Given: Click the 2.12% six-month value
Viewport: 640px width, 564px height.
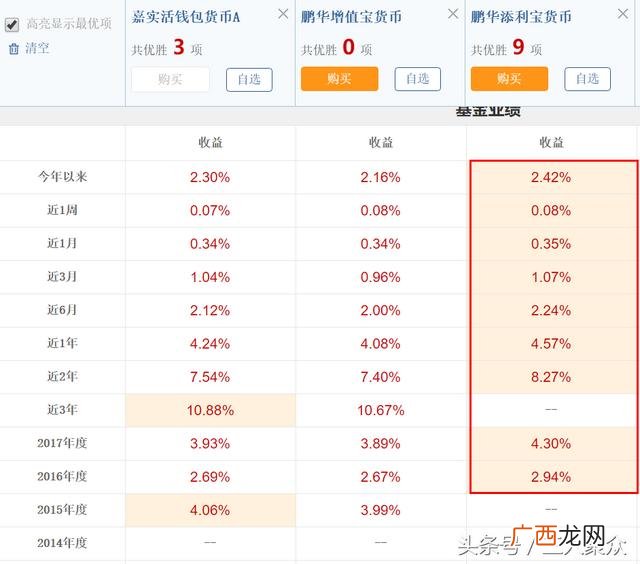Looking at the screenshot, I should pyautogui.click(x=210, y=311).
